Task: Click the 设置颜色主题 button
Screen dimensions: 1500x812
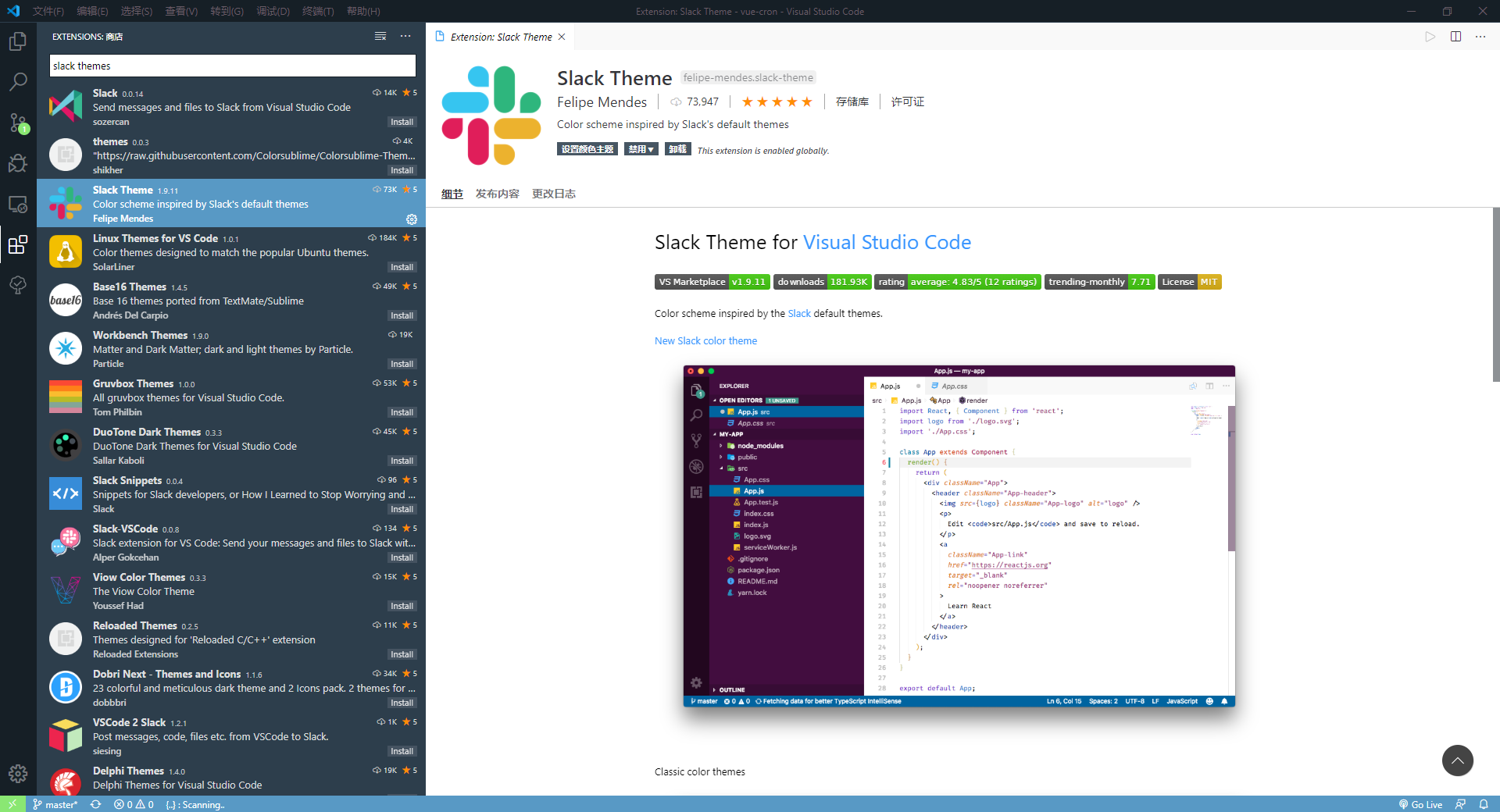Action: (587, 149)
